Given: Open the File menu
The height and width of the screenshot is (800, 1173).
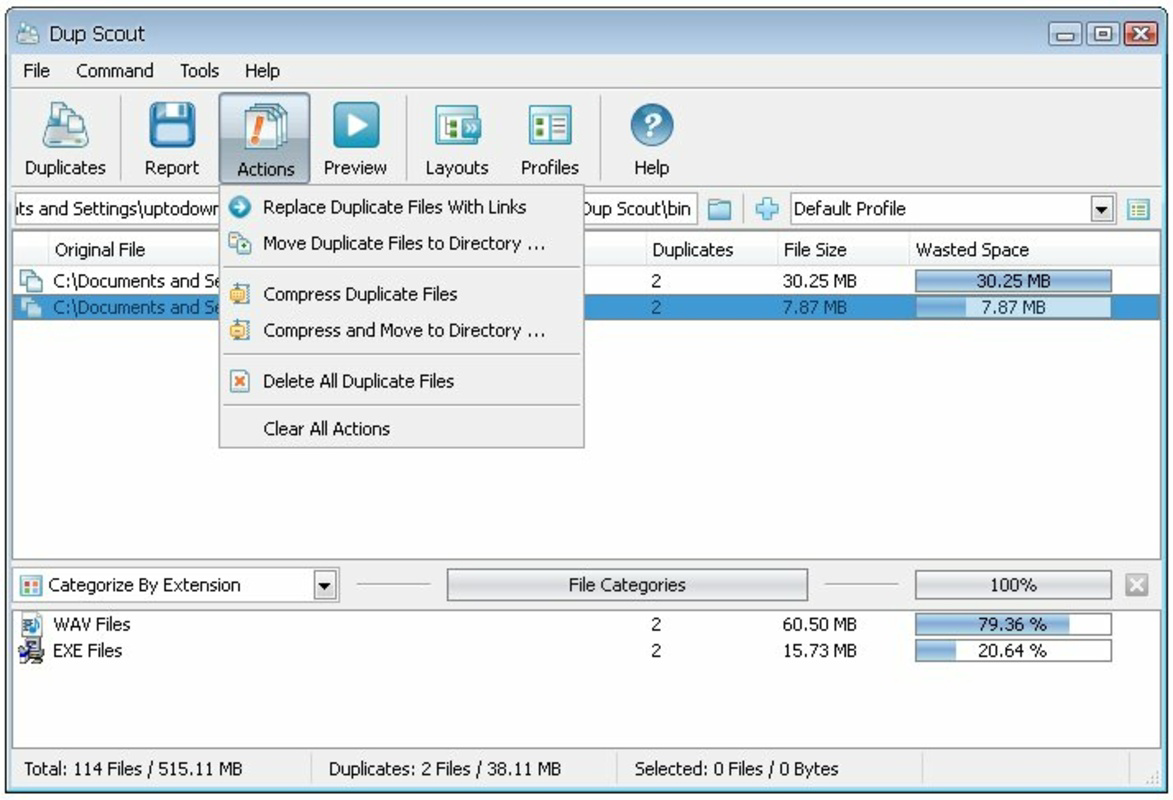Looking at the screenshot, I should pos(37,70).
